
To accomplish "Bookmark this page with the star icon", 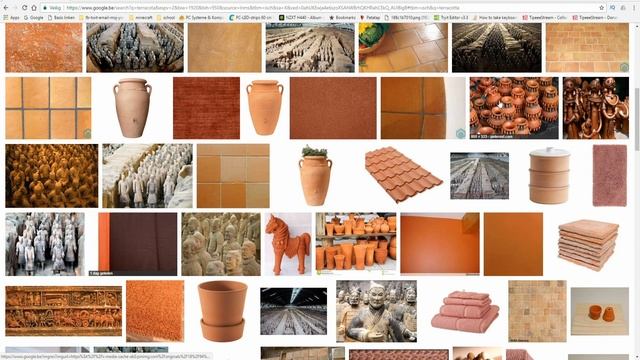I will point(602,8).
